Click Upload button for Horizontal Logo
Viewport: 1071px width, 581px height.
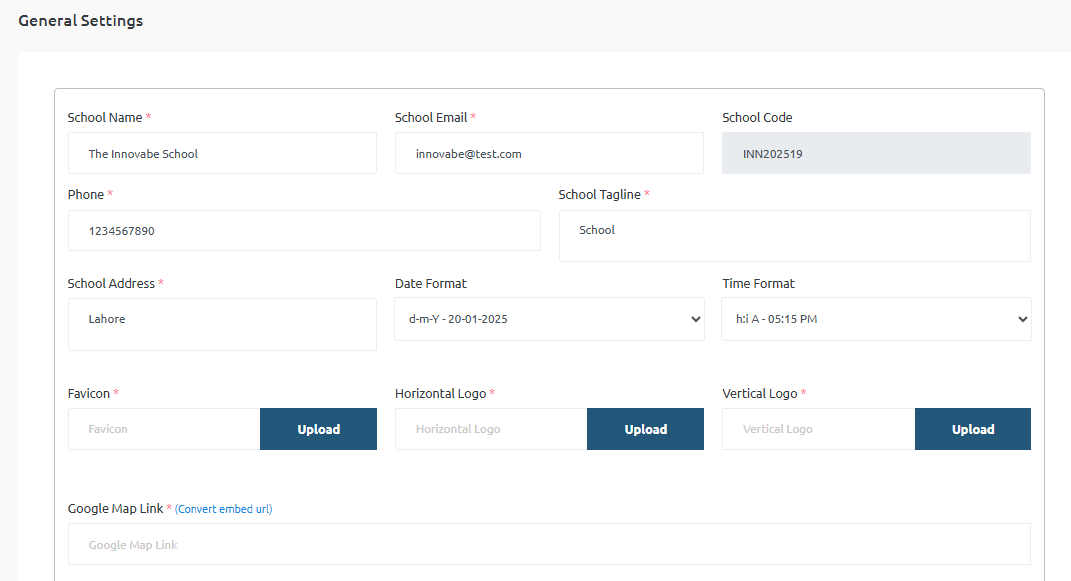pos(645,429)
